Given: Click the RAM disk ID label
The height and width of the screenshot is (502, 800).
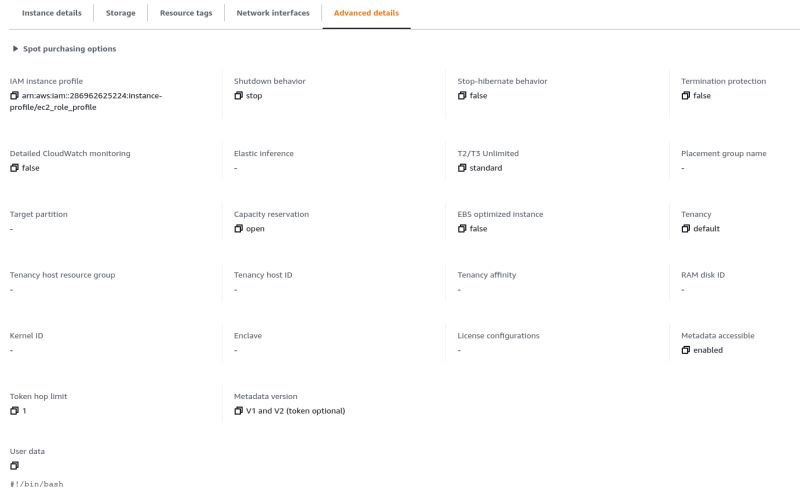Looking at the screenshot, I should (703, 275).
